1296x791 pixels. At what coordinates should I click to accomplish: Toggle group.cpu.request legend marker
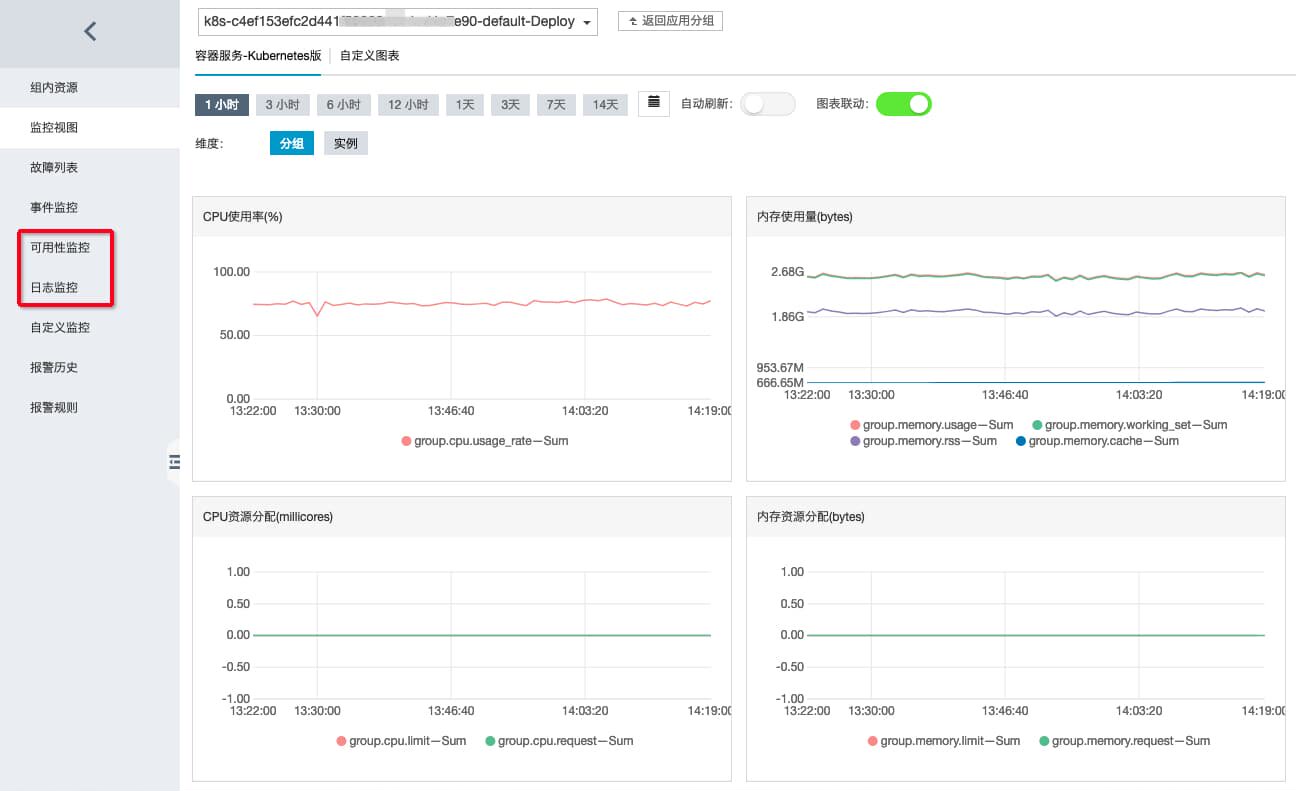pos(490,741)
